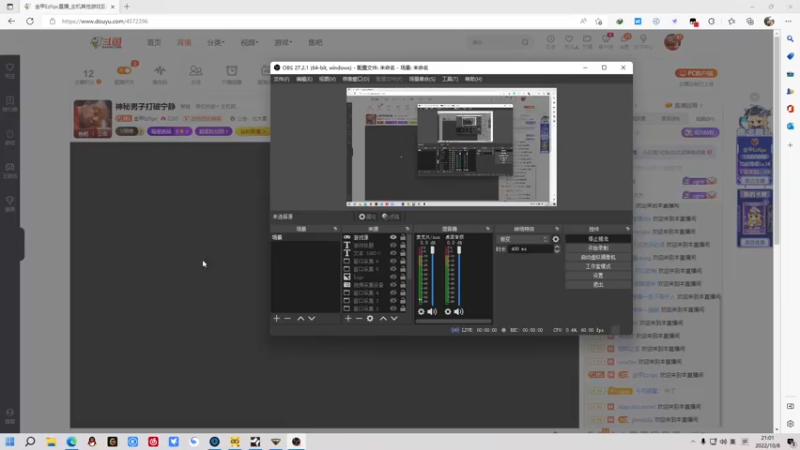Open File Explorer from the taskbar
The height and width of the screenshot is (450, 800).
[x=51, y=442]
